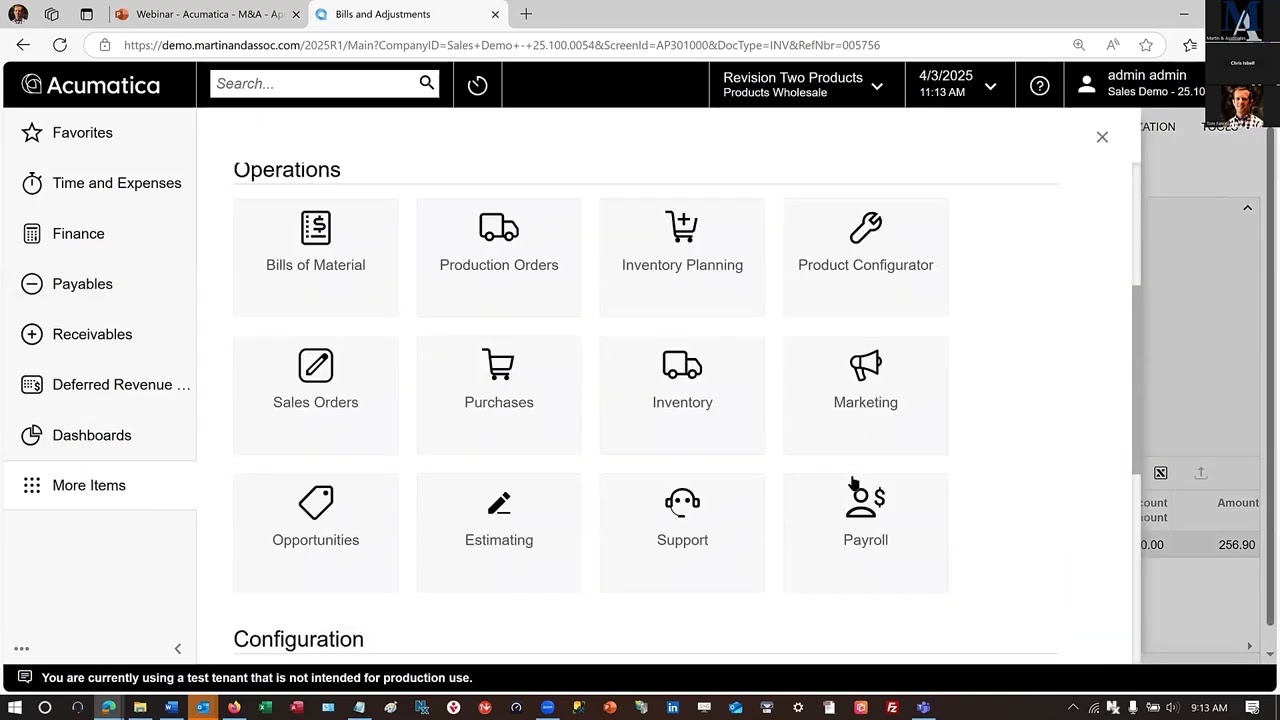
Task: Open the Payroll workspace tile
Action: [866, 533]
